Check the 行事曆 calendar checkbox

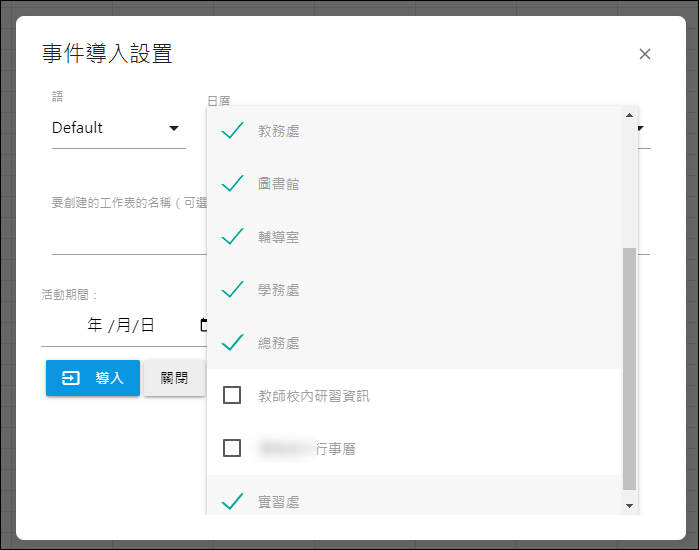(x=232, y=448)
